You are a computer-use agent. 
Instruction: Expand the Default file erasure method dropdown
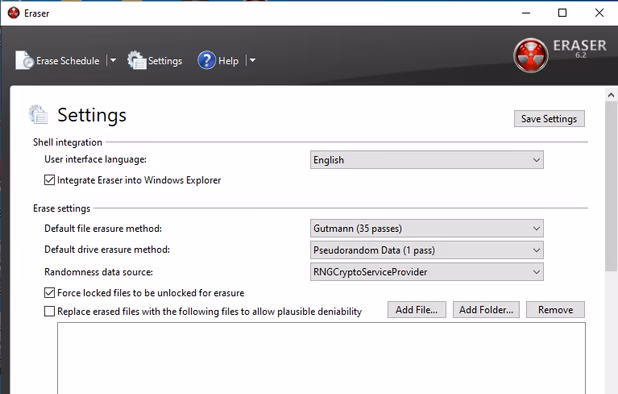tap(426, 228)
